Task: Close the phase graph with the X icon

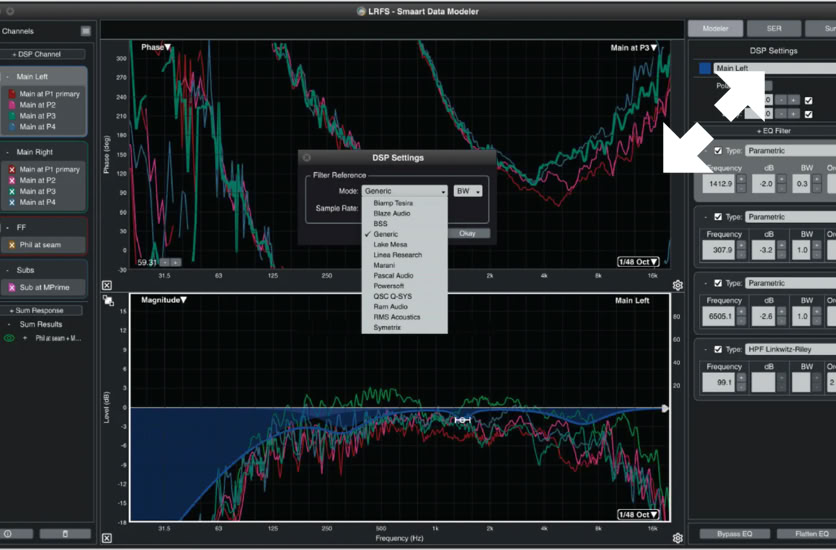Action: coord(107,285)
